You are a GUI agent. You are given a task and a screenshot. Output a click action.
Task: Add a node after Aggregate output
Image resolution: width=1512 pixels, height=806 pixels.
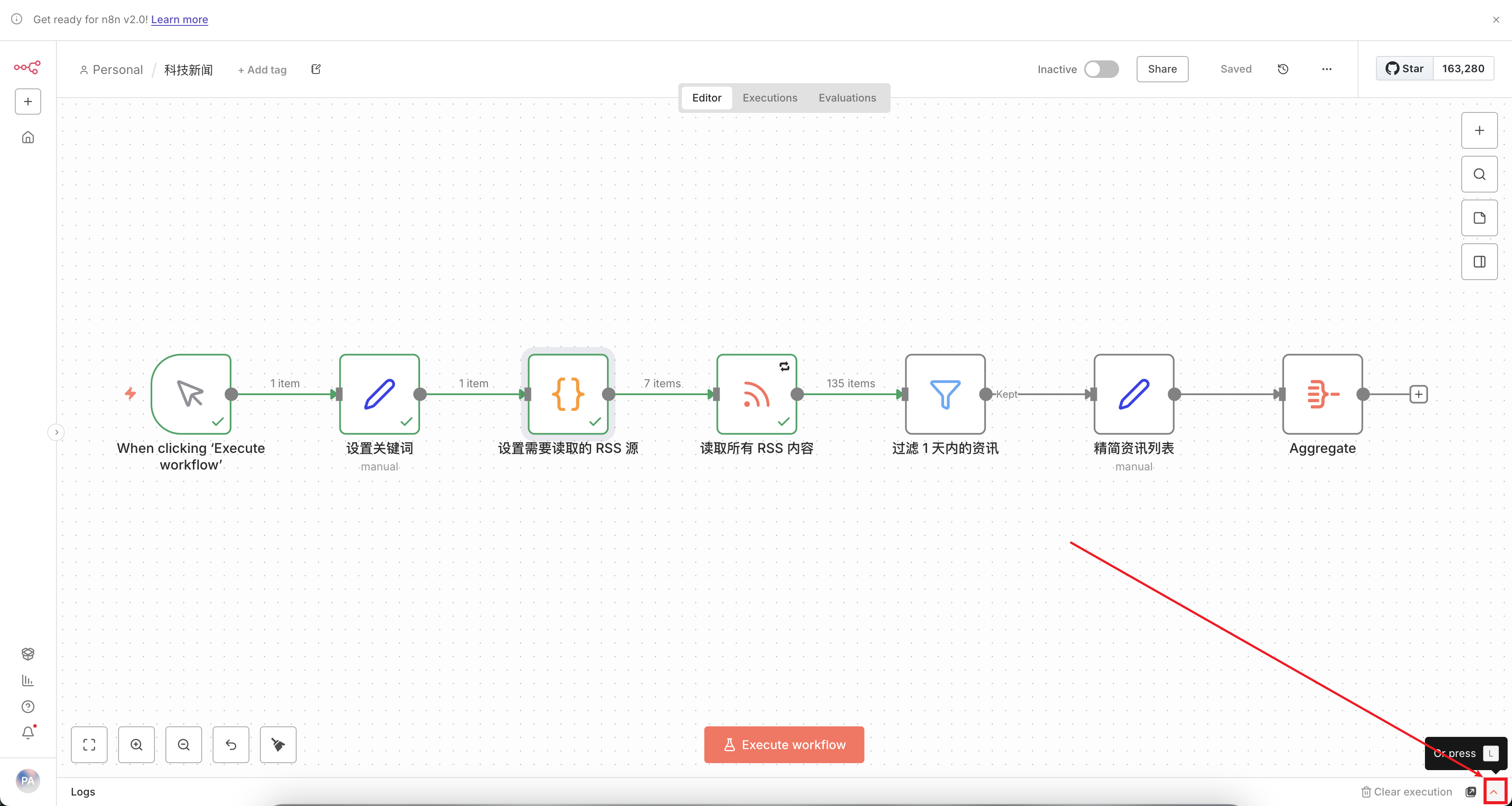point(1418,394)
